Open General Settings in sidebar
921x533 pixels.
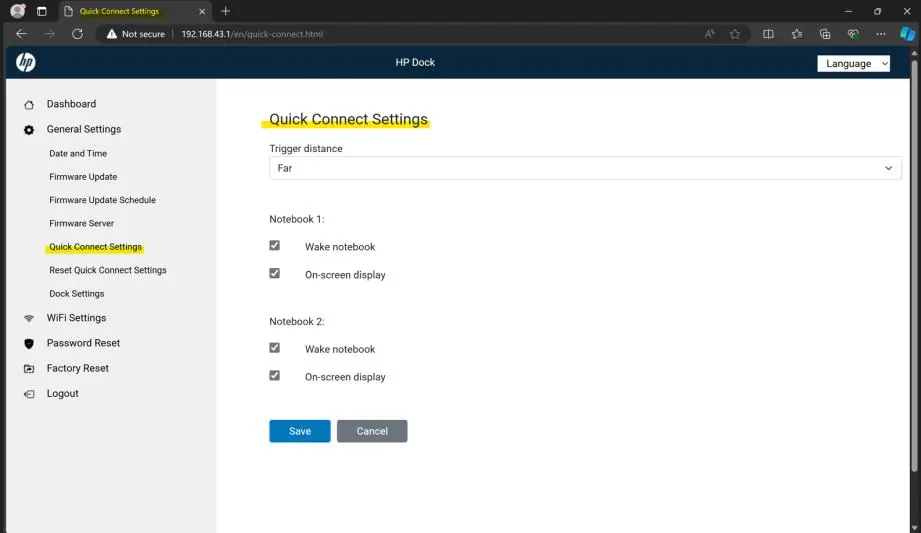tap(84, 129)
